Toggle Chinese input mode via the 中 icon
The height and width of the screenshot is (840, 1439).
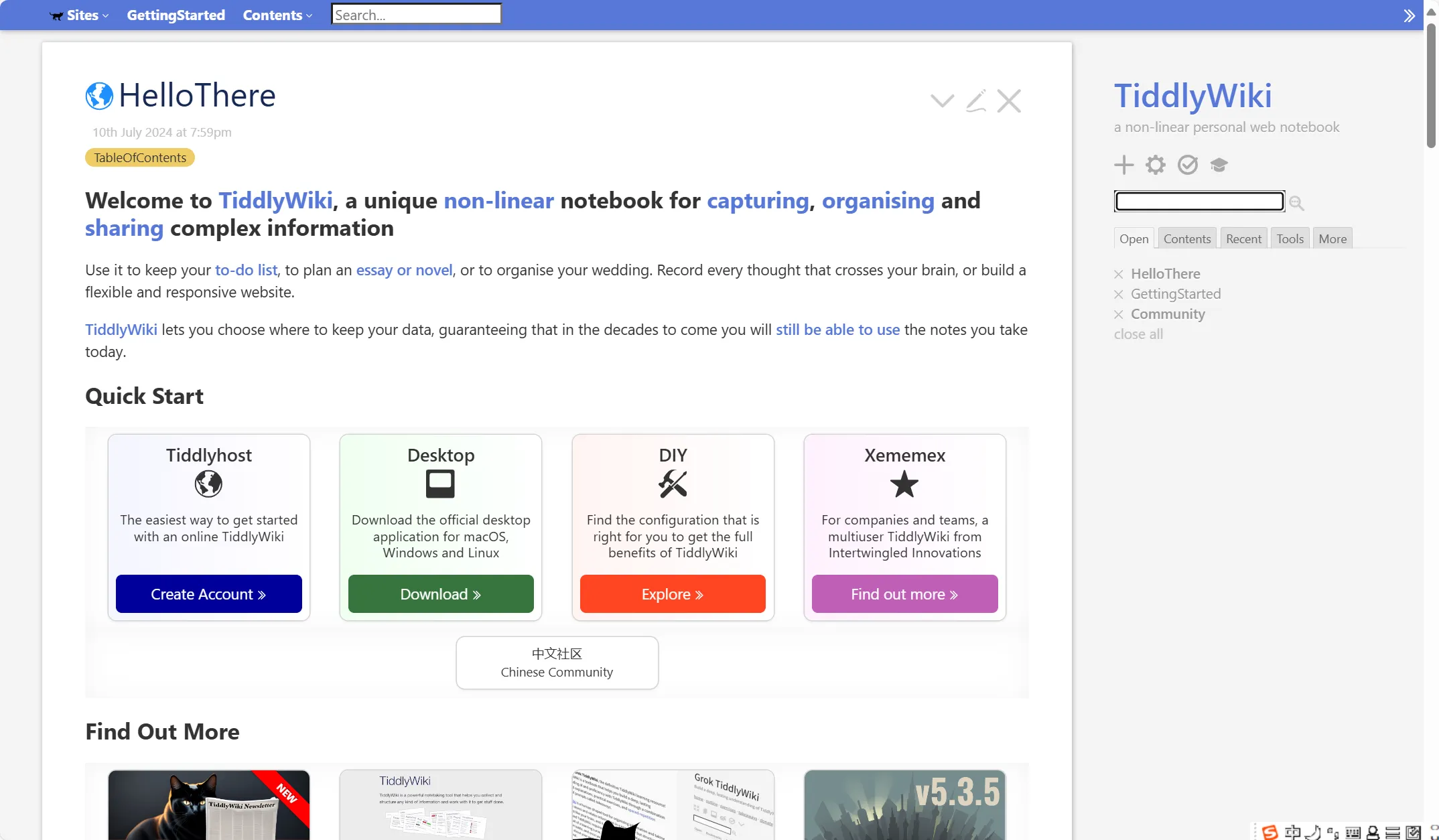tap(1292, 832)
